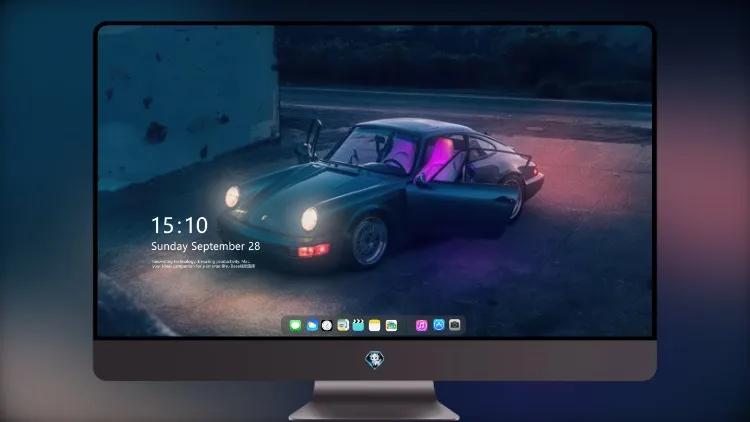
Task: Open the Weather app in dock
Action: 312,325
